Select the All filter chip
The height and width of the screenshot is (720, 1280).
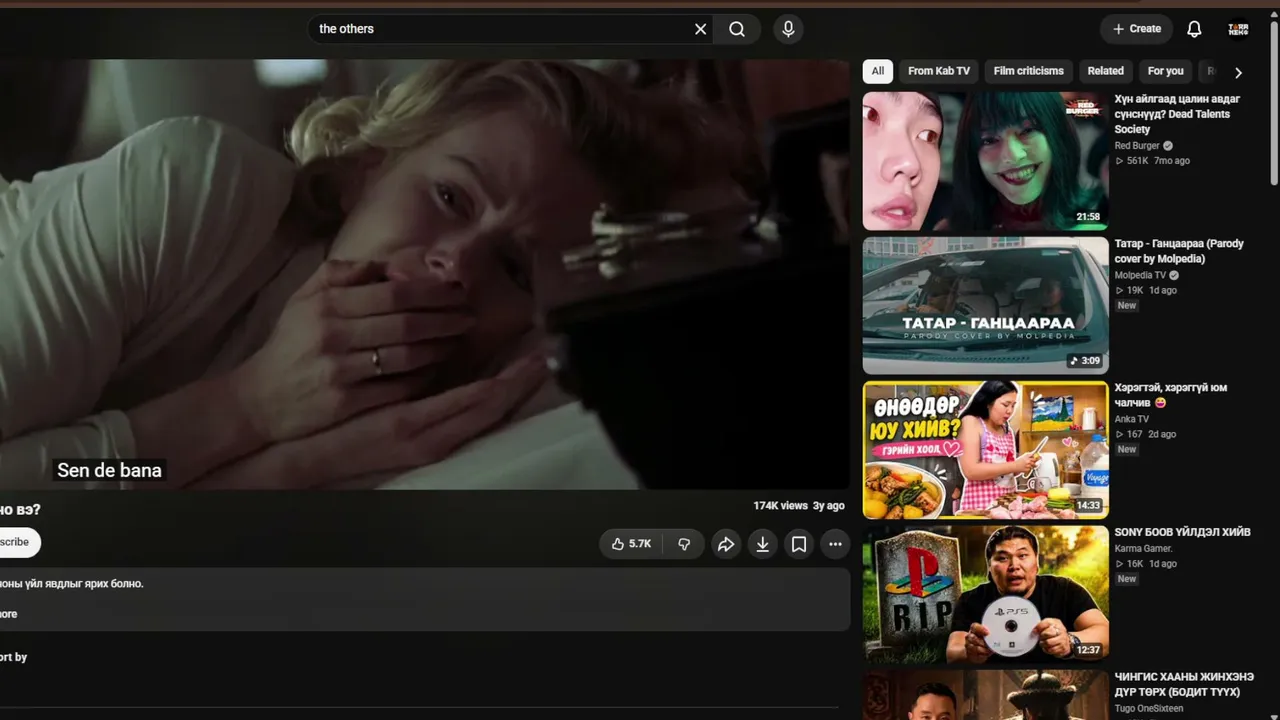877,71
